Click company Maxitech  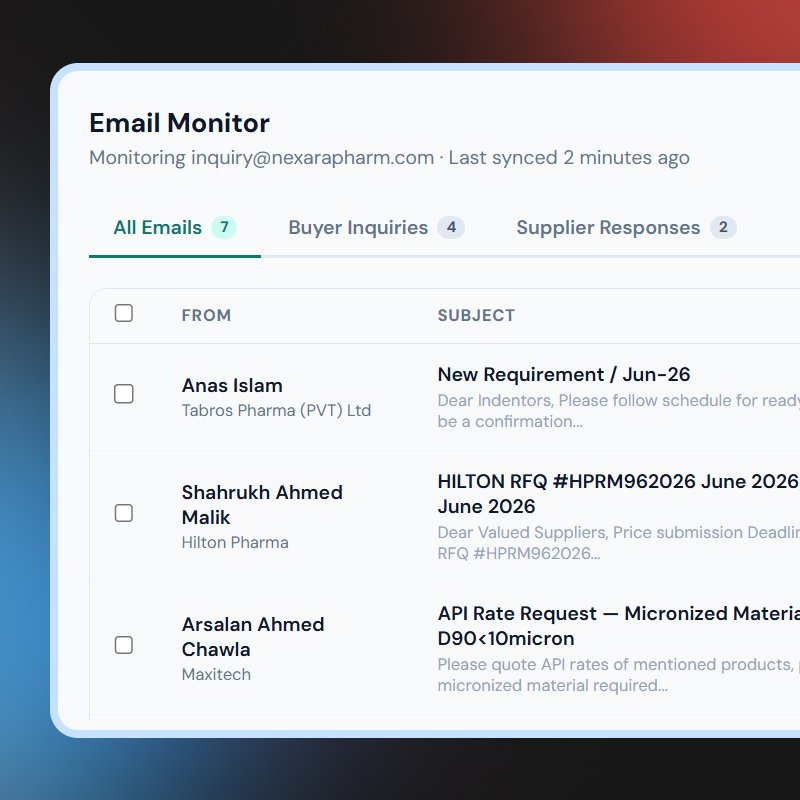[216, 674]
